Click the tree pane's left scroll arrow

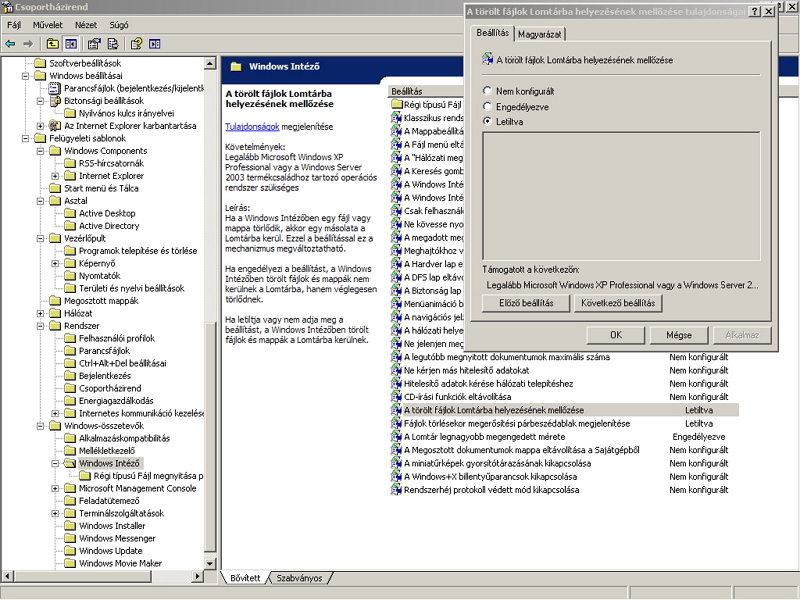coord(7,576)
